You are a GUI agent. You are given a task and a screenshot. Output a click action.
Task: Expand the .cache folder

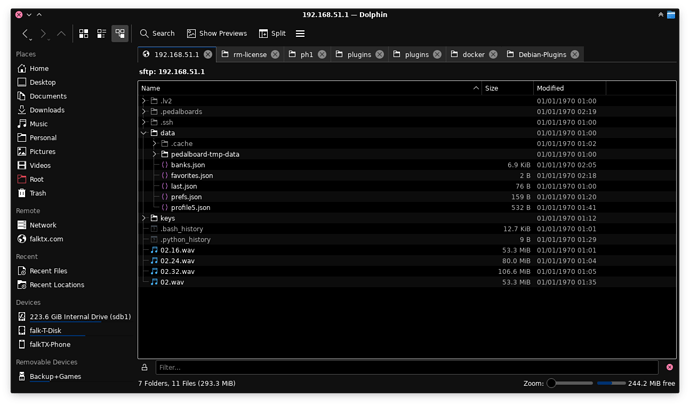(154, 143)
